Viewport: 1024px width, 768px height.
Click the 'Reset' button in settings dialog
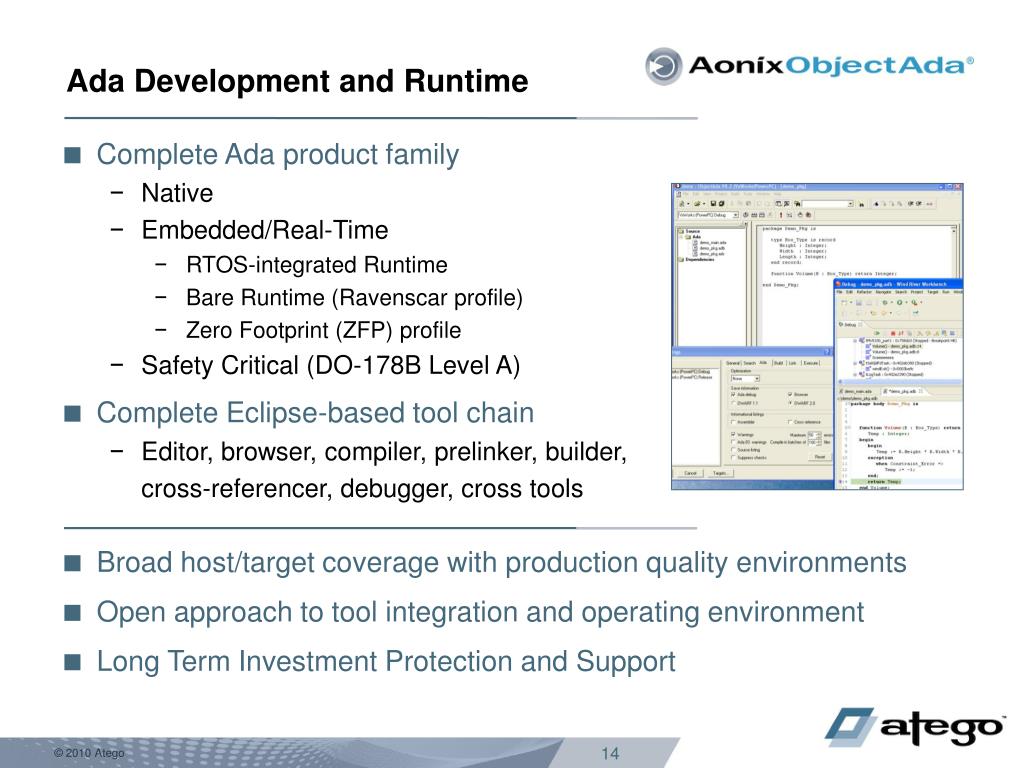point(820,457)
